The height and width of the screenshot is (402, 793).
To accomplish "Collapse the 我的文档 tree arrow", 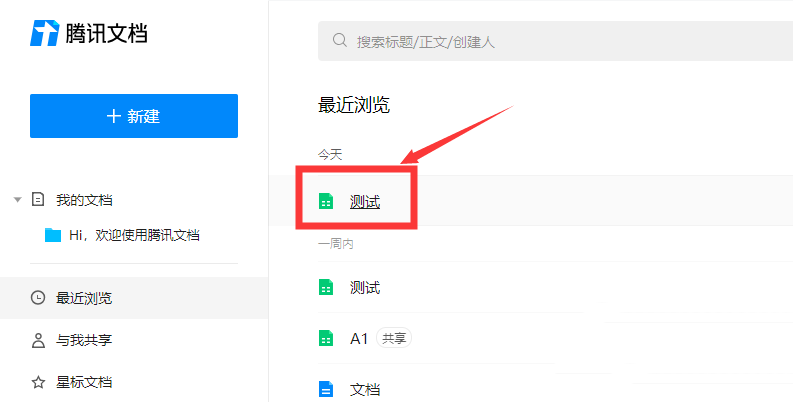I will point(17,200).
